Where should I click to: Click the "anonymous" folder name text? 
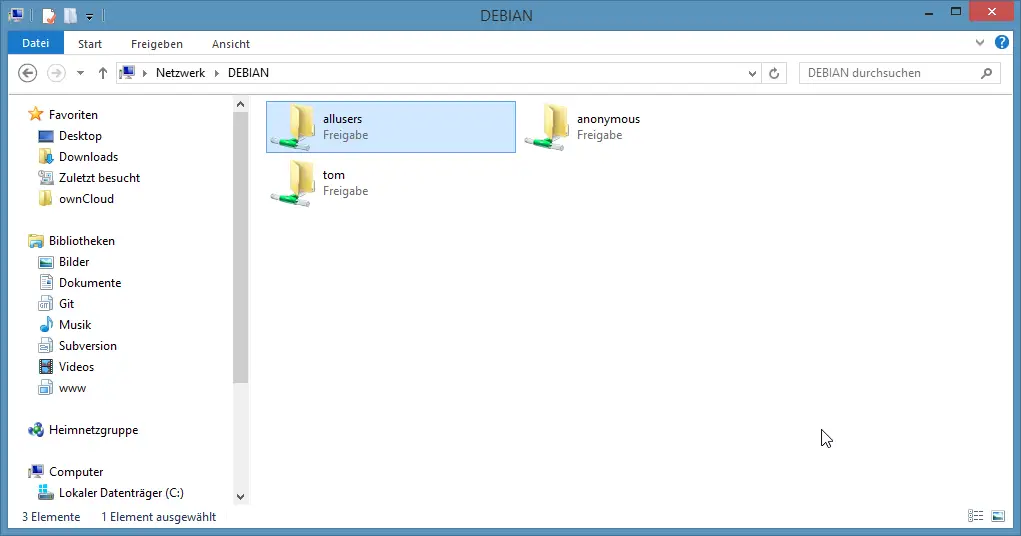(x=608, y=119)
